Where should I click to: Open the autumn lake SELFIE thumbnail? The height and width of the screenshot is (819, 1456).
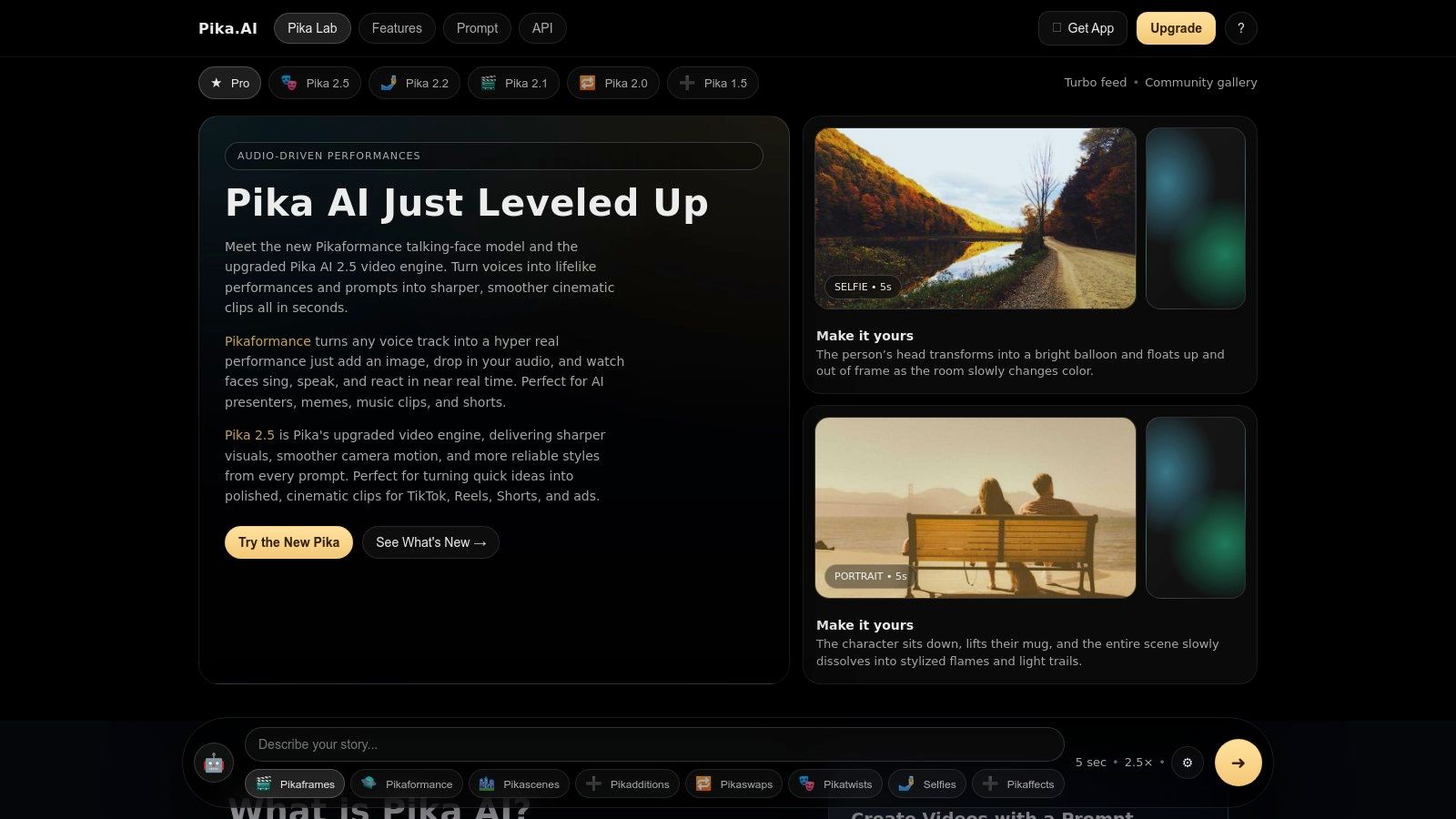(x=976, y=218)
